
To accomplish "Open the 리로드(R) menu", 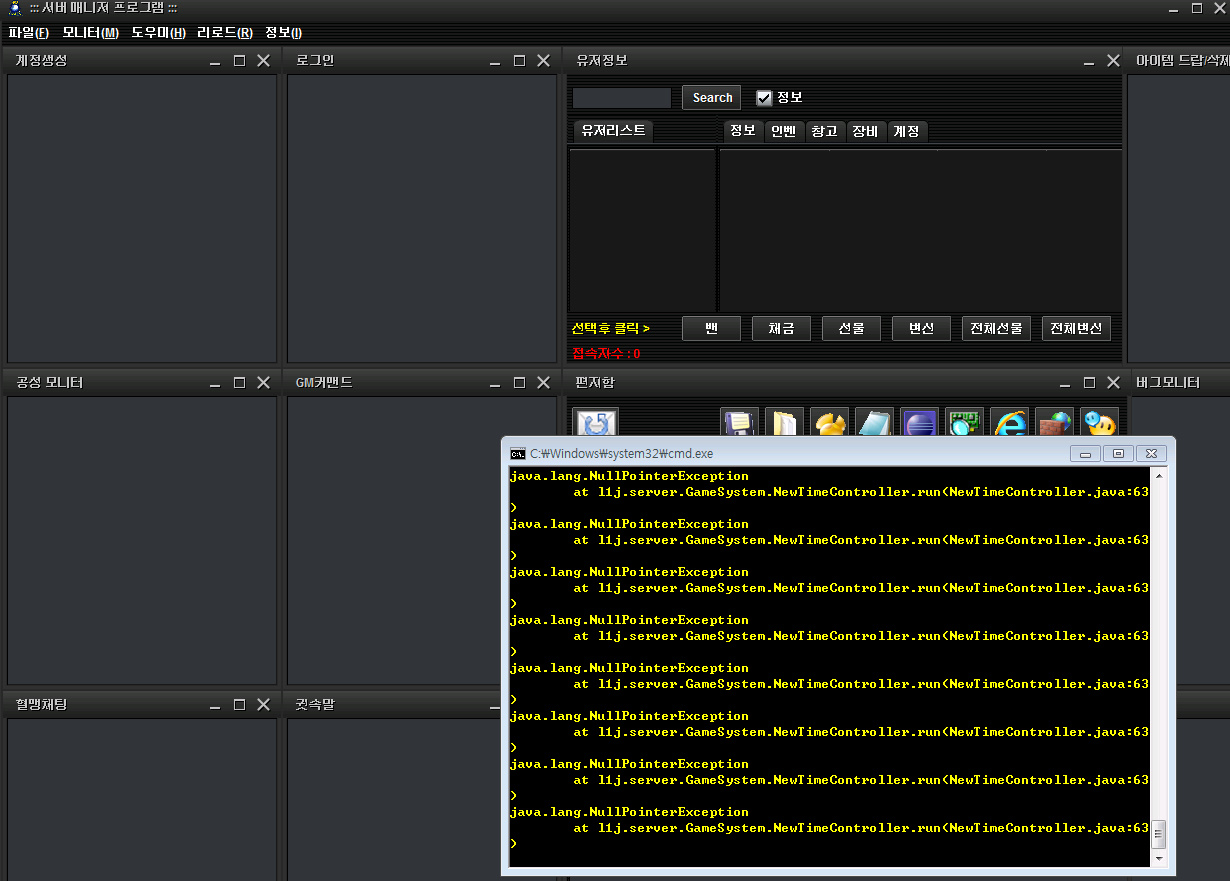I will 224,33.
